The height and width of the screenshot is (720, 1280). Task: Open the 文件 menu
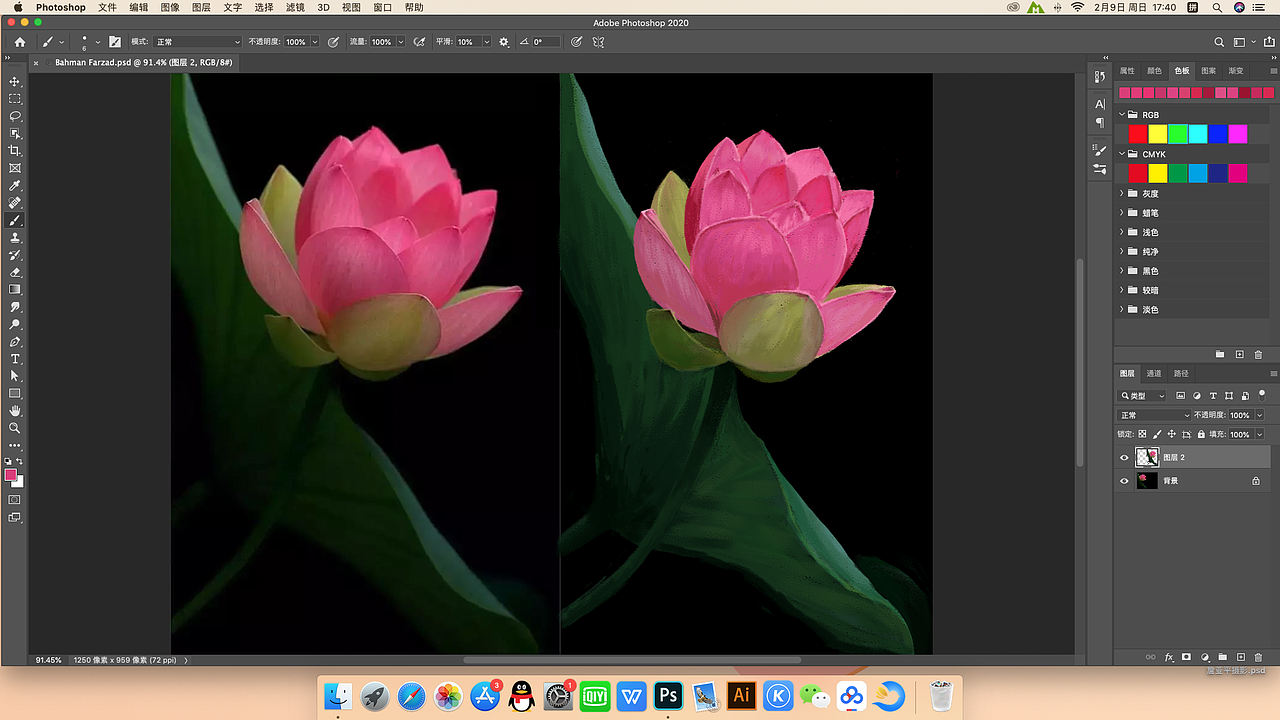108,7
